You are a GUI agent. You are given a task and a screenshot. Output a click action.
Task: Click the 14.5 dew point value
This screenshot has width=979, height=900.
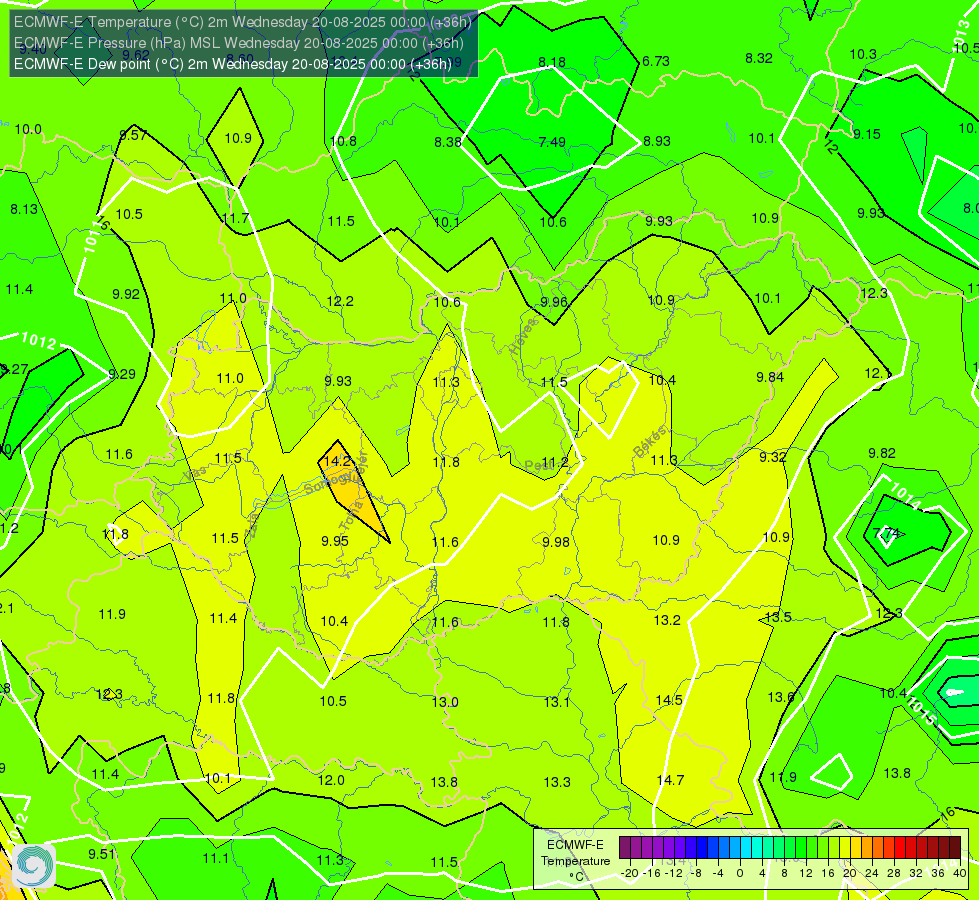[669, 700]
